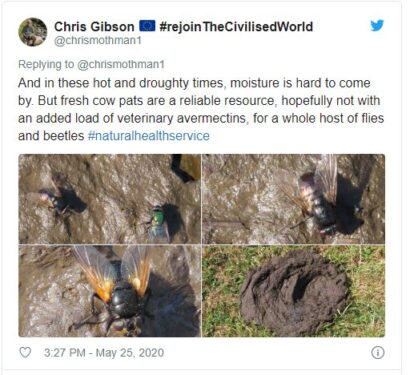This screenshot has width=418, height=375.
Task: Open the cow pat on grass photo
Action: pos(293,291)
